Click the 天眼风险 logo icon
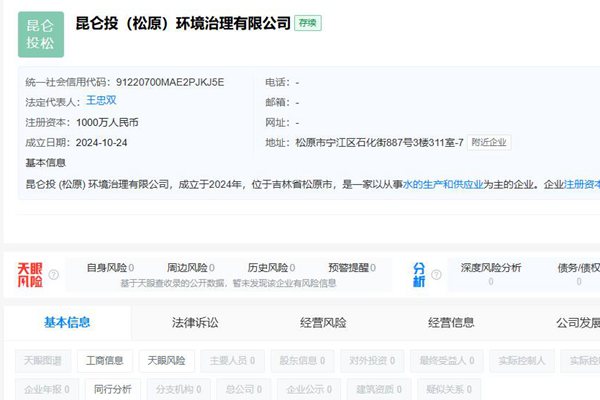The image size is (600, 400). coord(30,275)
